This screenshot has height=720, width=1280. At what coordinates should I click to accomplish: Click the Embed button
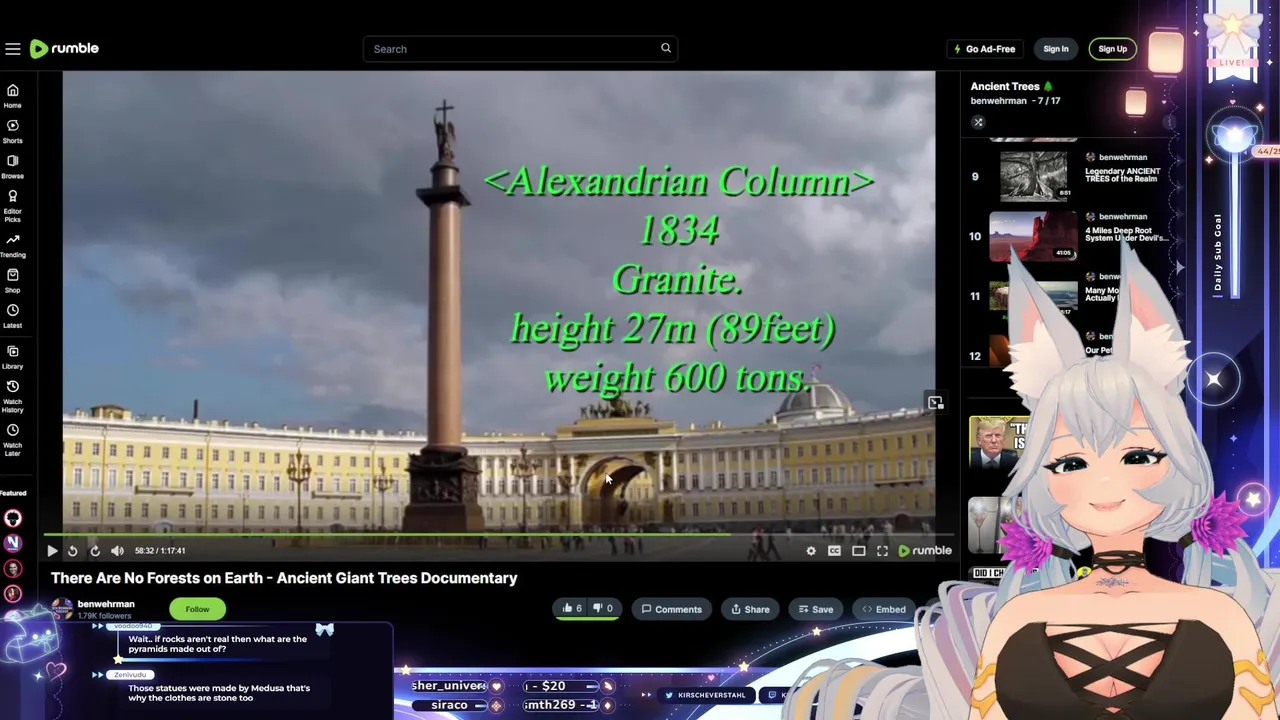[x=884, y=609]
